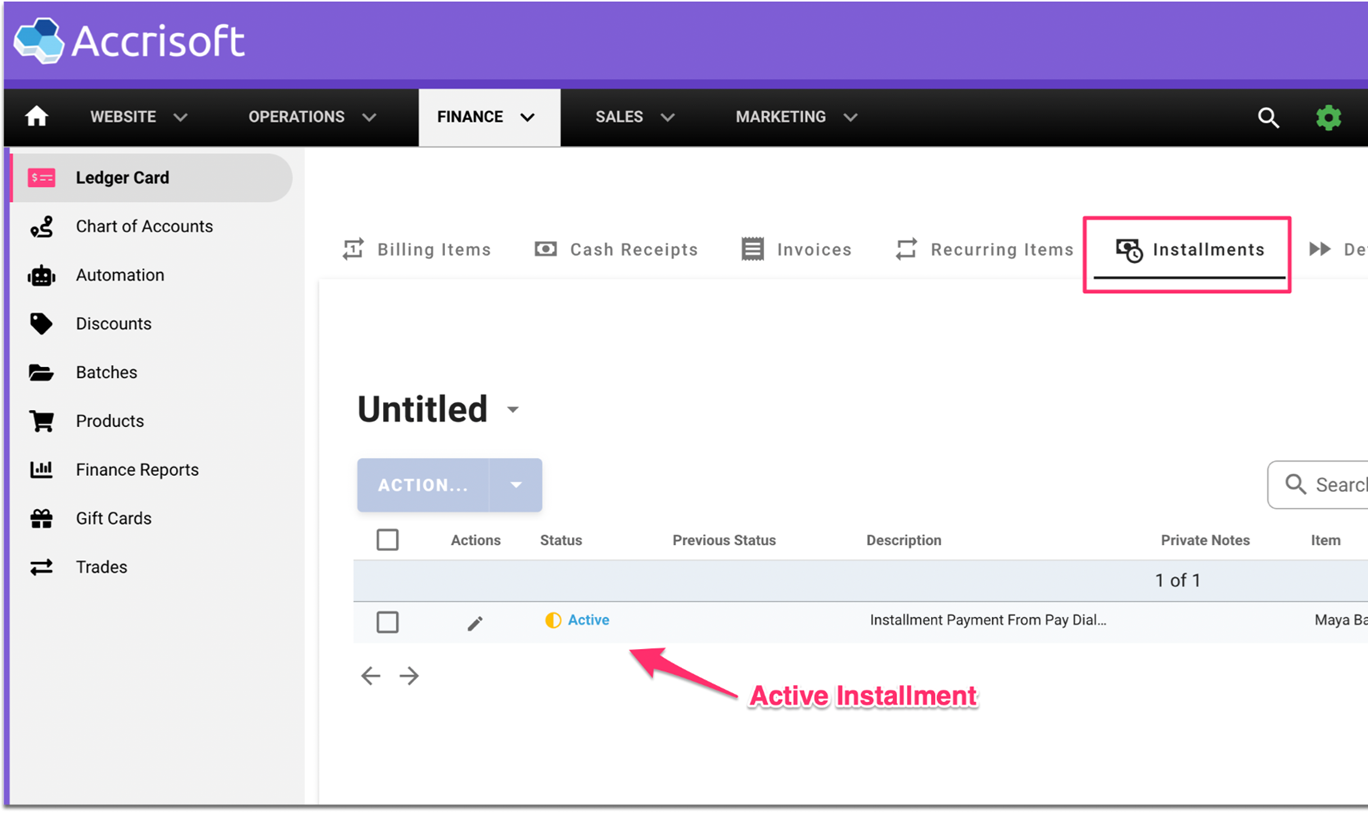The height and width of the screenshot is (817, 1368).
Task: Open the search magnifier icon in top bar
Action: click(1268, 117)
